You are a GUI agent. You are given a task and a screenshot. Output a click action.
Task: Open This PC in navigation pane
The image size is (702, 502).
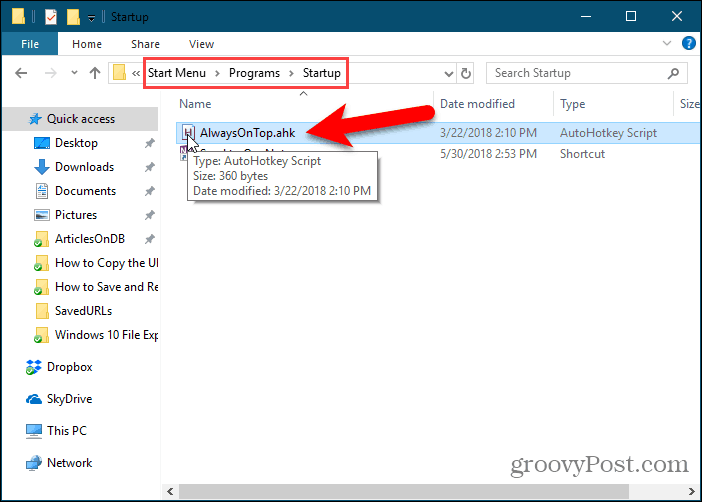[67, 431]
